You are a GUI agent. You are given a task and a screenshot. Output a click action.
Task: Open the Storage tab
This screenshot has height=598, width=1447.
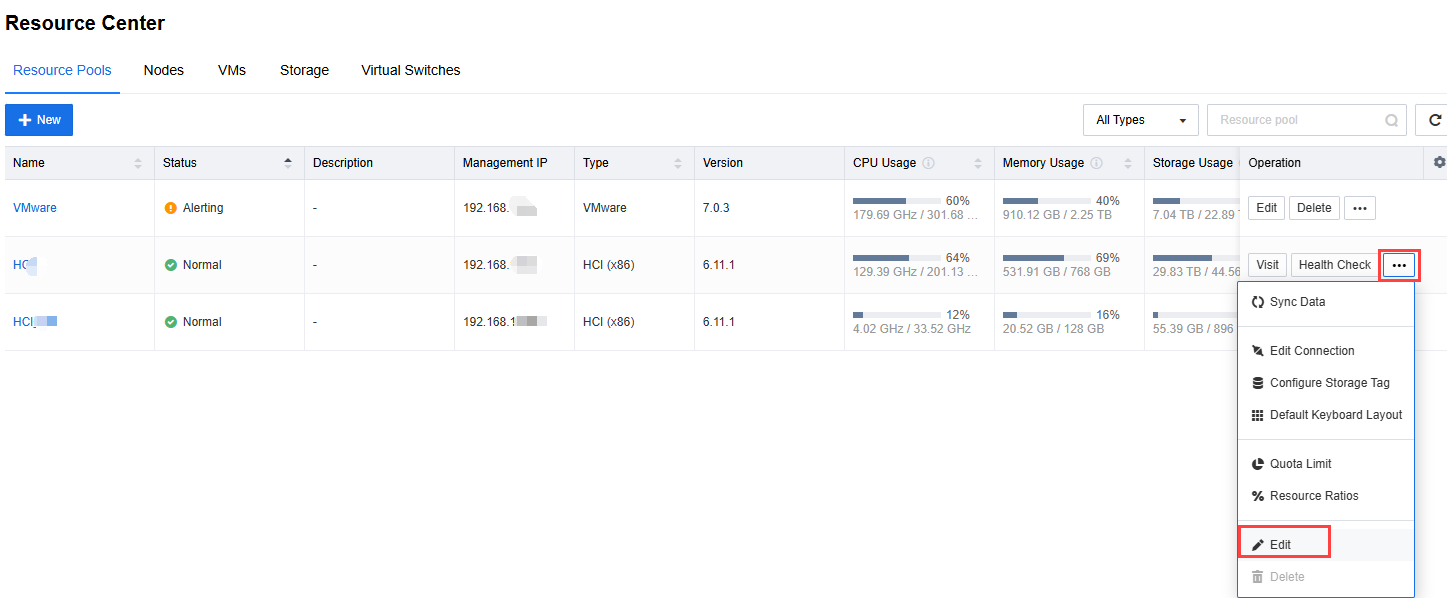tap(304, 71)
